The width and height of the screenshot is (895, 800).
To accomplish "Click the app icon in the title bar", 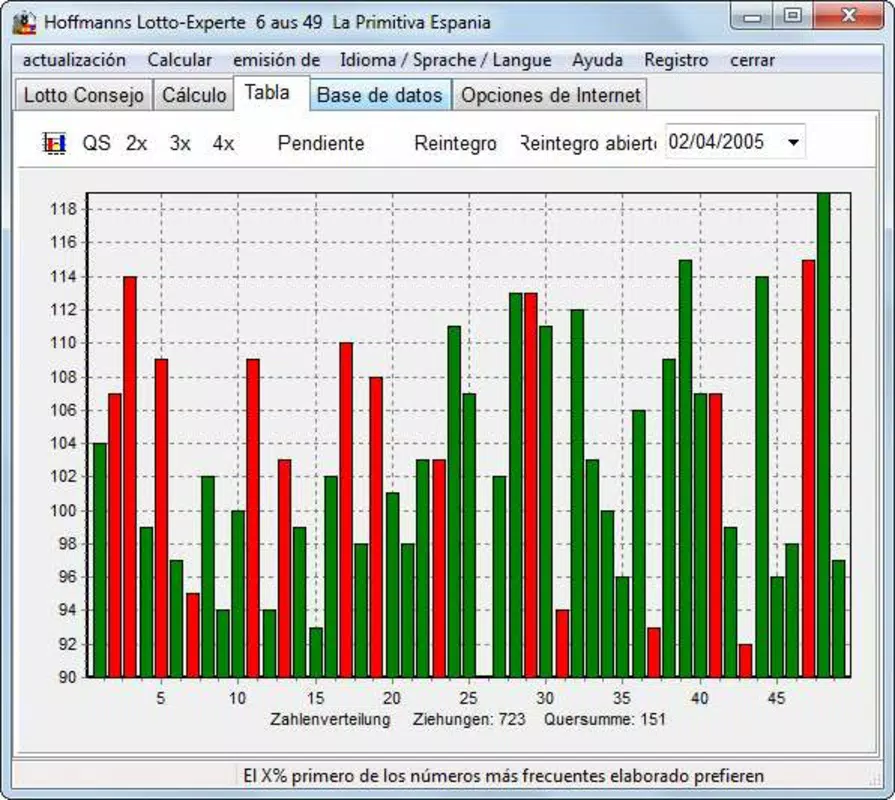I will coord(25,23).
